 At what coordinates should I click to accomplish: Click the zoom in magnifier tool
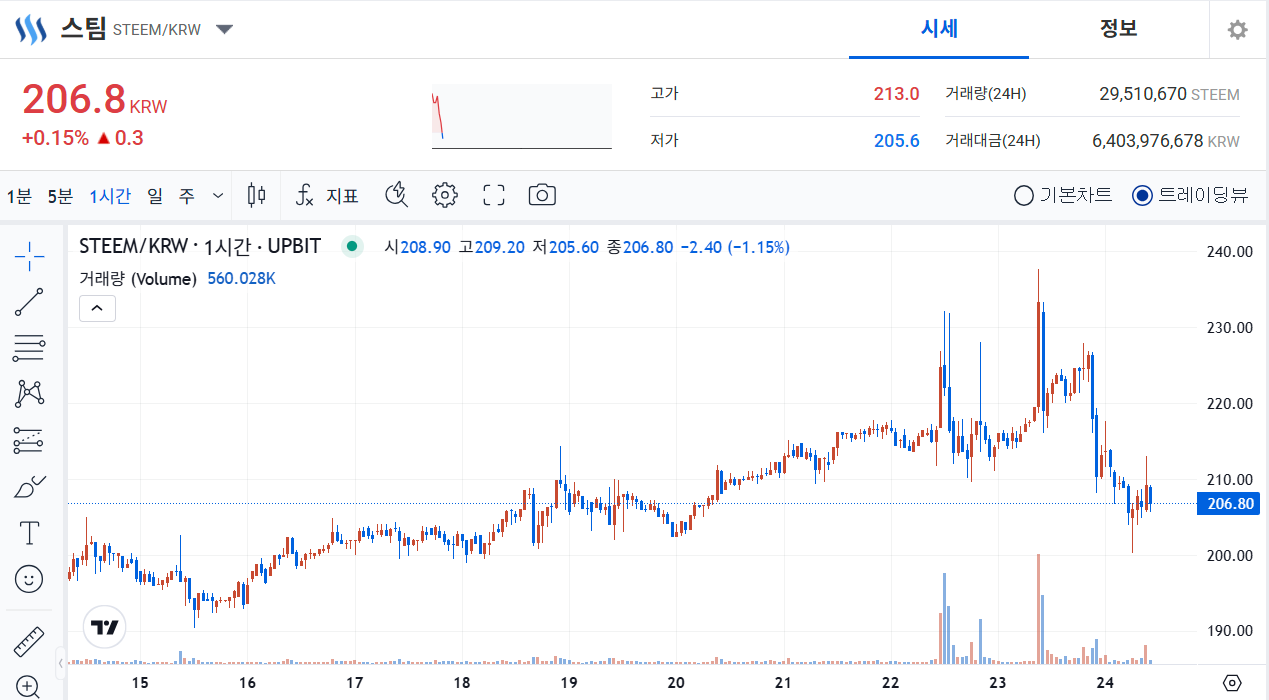(x=29, y=686)
